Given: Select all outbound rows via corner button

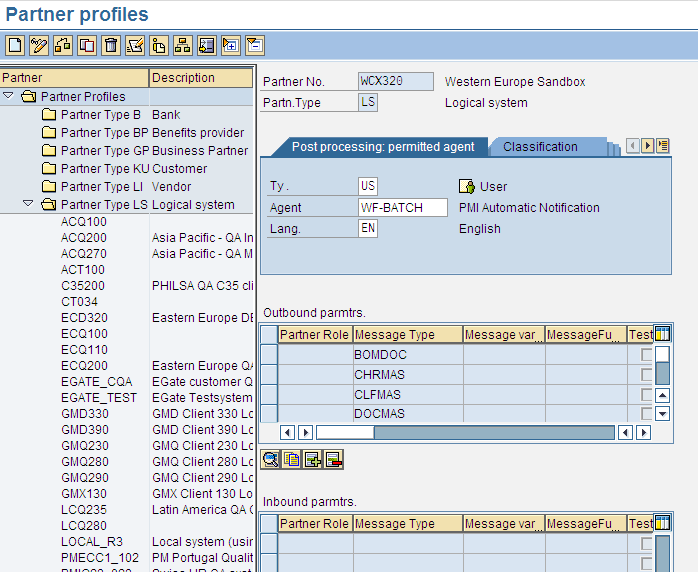Looking at the screenshot, I should tap(269, 335).
